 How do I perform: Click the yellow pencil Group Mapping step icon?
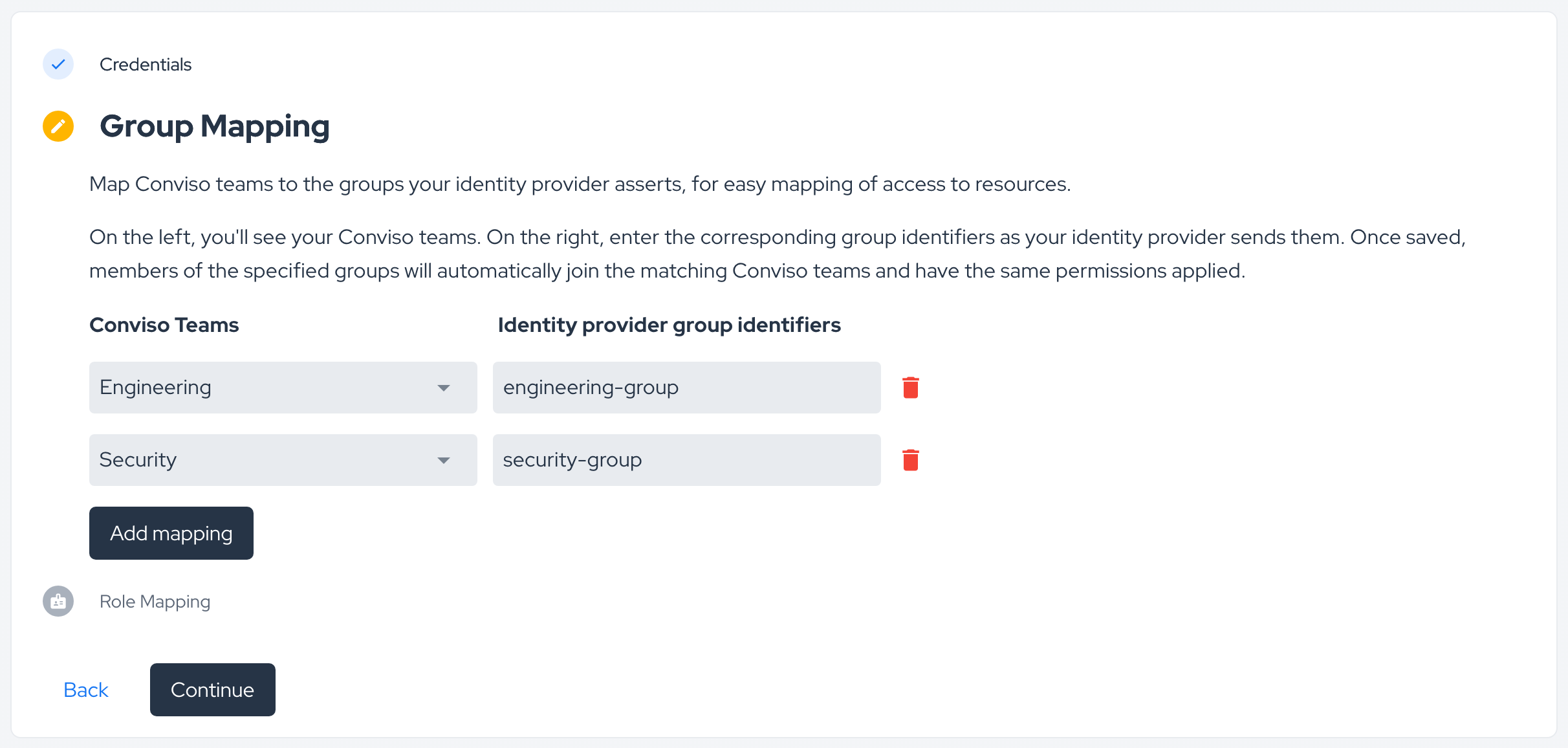(x=58, y=126)
